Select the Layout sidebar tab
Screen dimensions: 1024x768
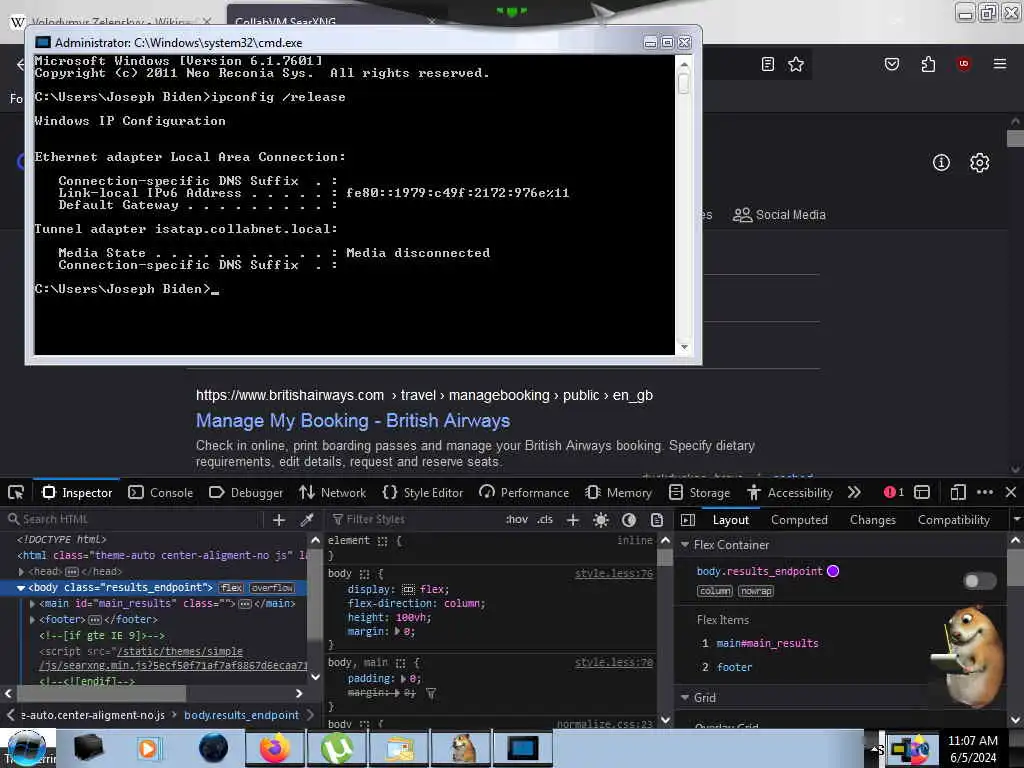[730, 520]
